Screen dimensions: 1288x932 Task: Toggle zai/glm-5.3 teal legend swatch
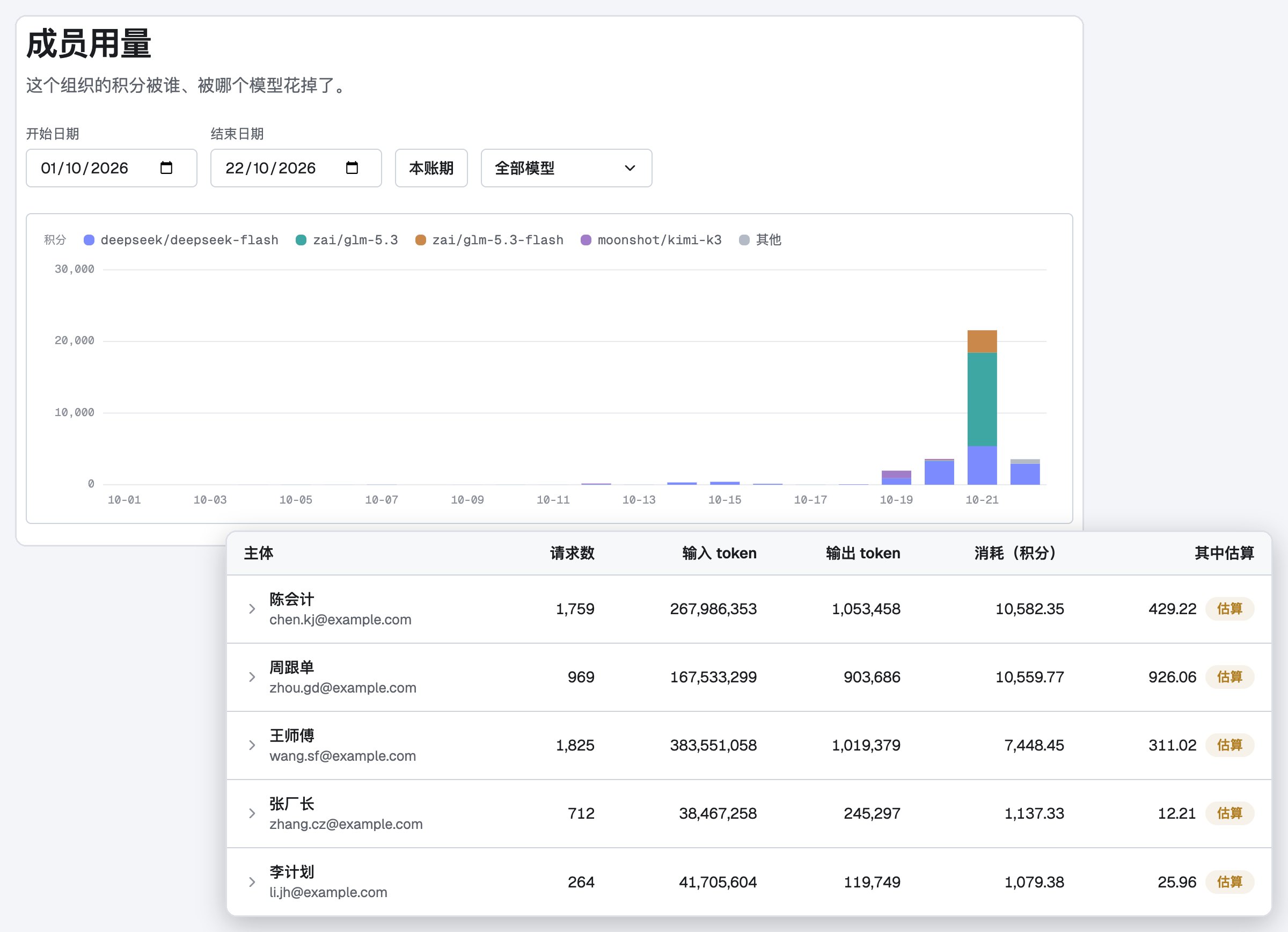tap(302, 240)
